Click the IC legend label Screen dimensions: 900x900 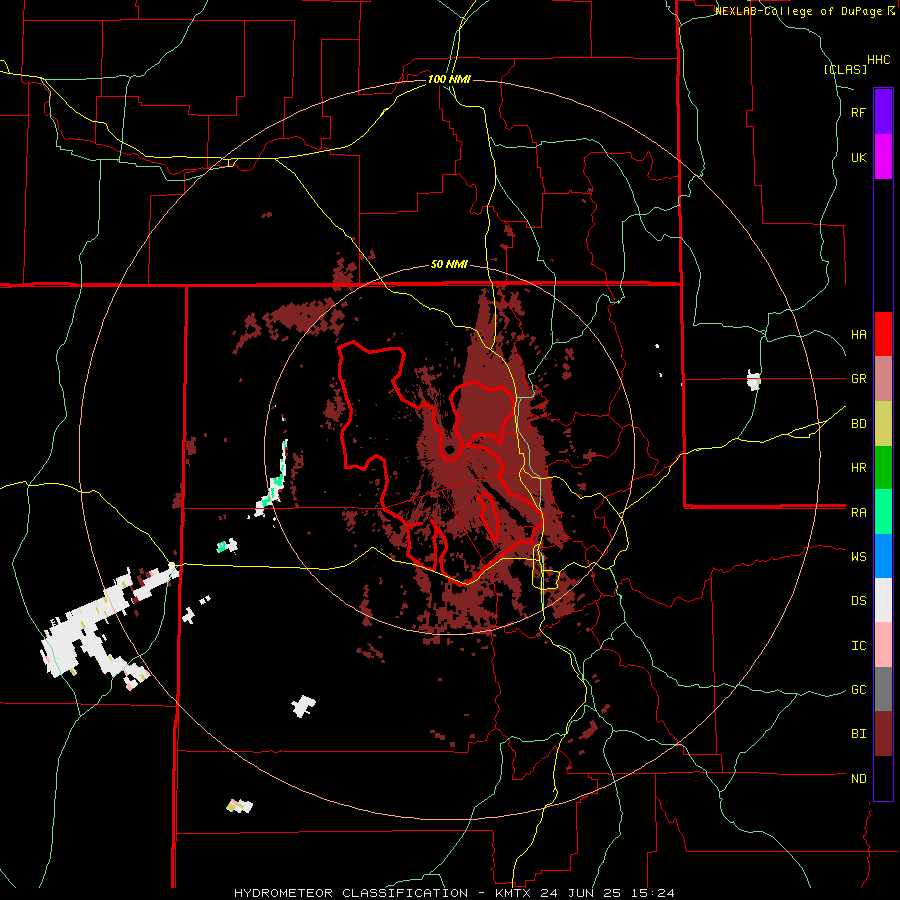click(858, 645)
